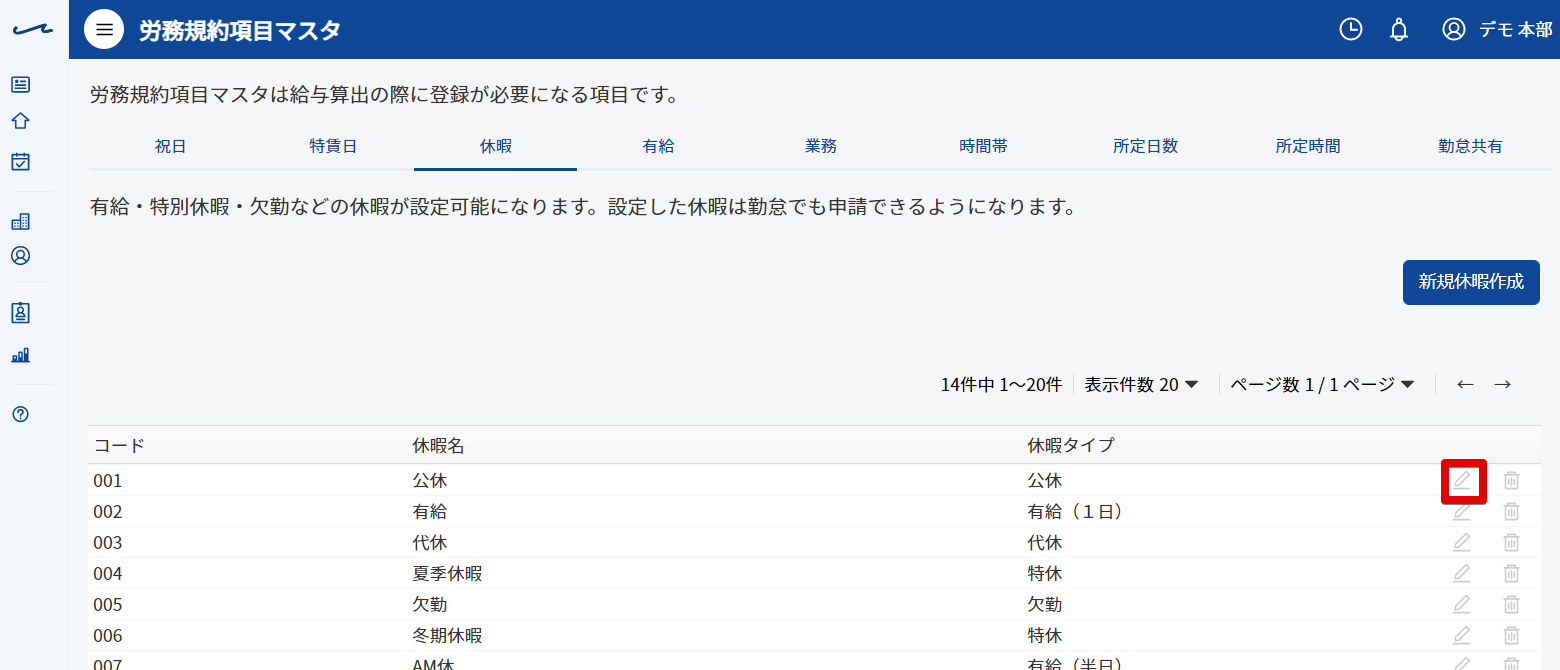Open the news list sidebar icon
Screen dimensions: 1560x670
pyautogui.click(x=20, y=85)
